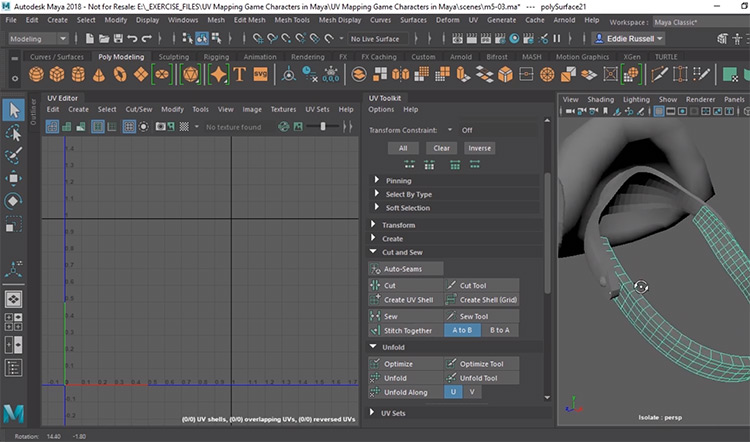The image size is (750, 442).
Task: Toggle the shaded UV display icon
Action: [66, 127]
